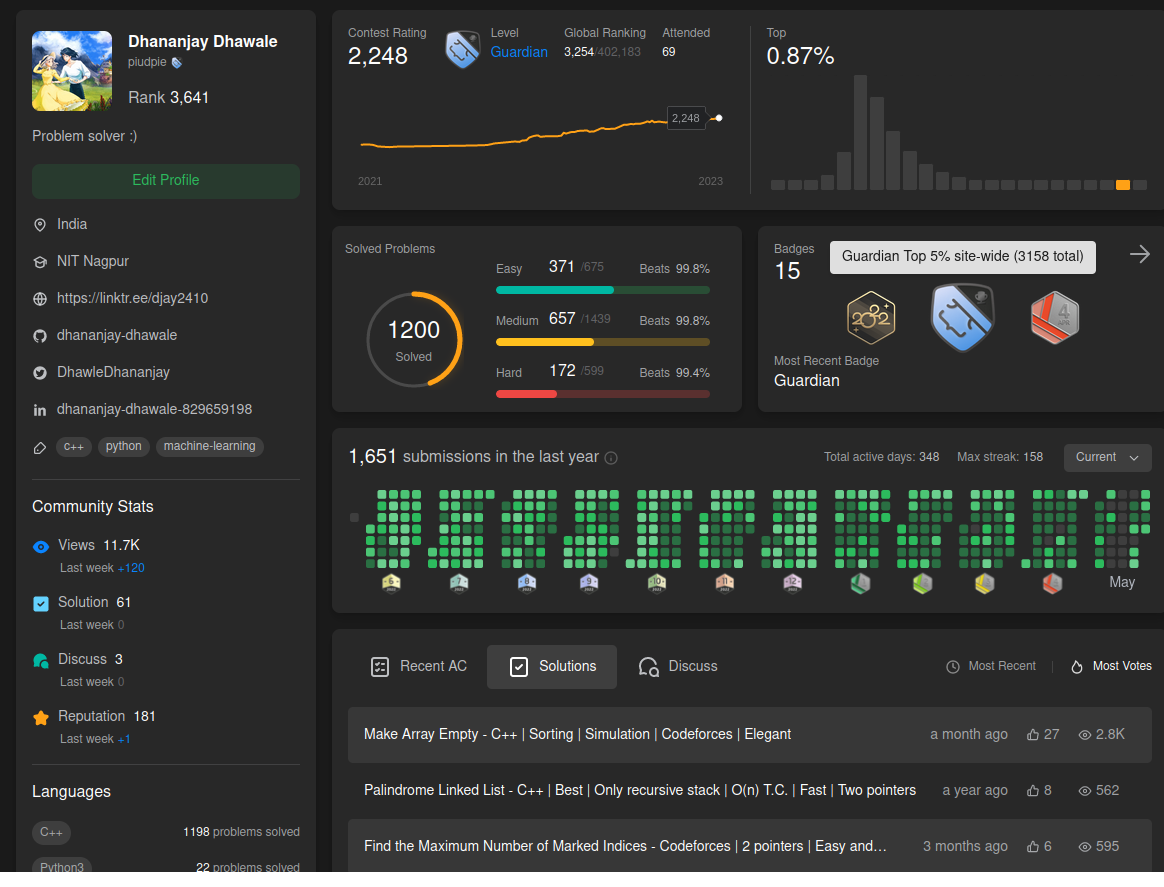
Task: Expand the skill tags row
Action: 39,447
